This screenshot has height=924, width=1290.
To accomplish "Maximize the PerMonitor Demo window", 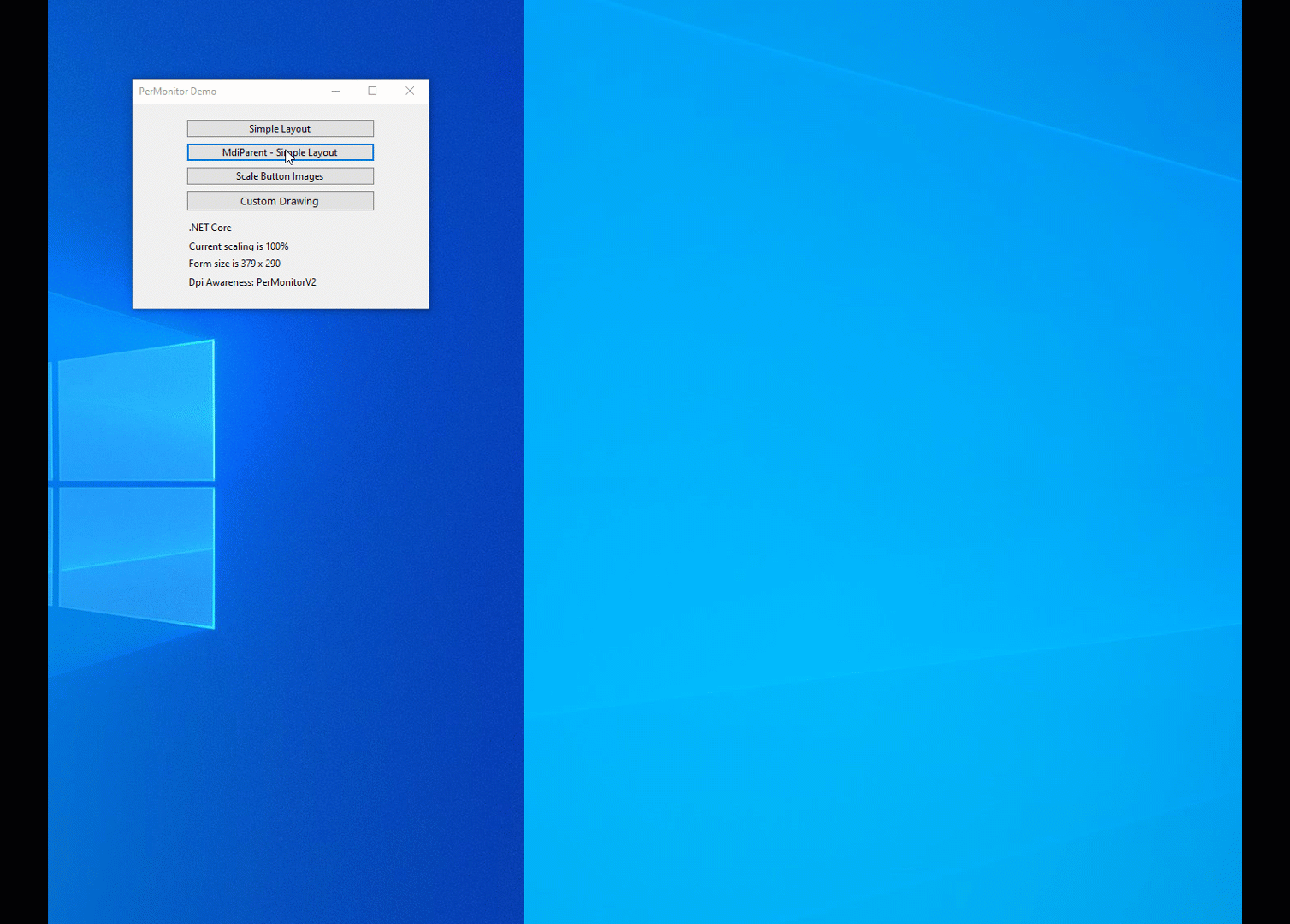I will click(372, 92).
